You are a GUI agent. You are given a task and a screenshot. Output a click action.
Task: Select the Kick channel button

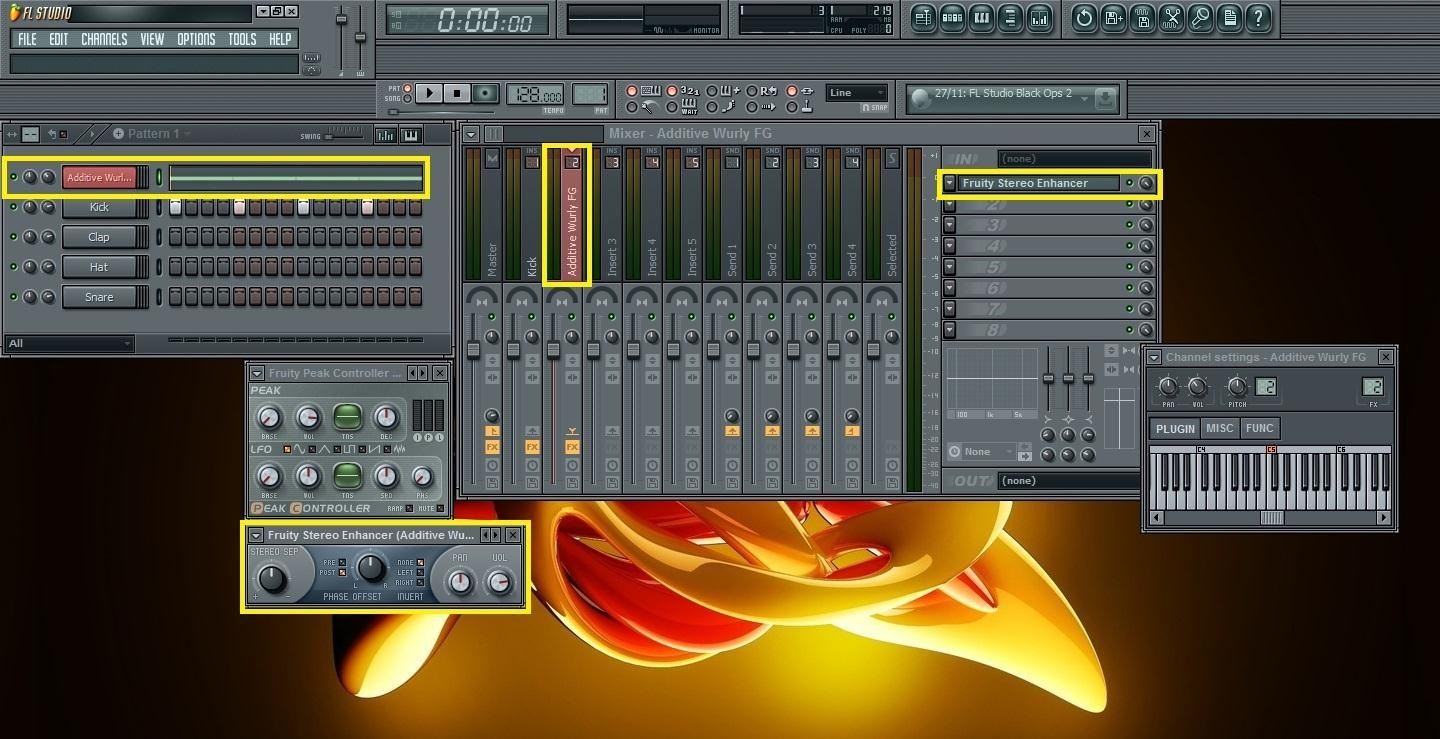[x=99, y=207]
